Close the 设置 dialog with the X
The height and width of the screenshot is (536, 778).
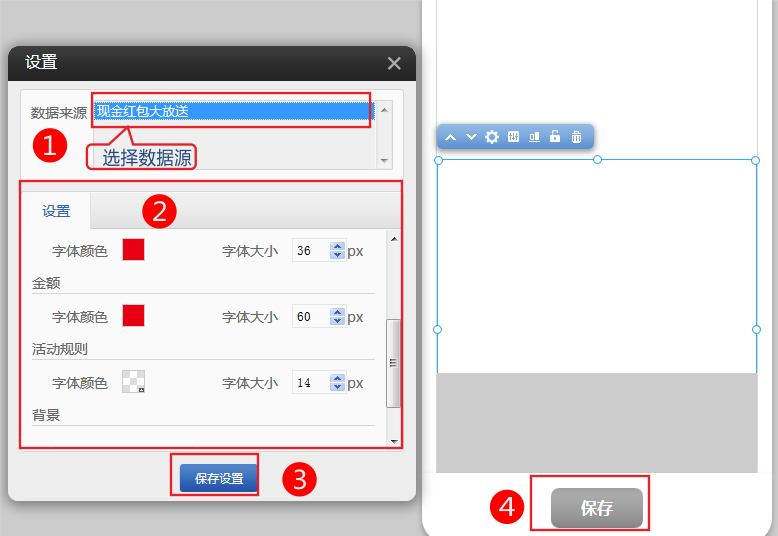pyautogui.click(x=394, y=63)
